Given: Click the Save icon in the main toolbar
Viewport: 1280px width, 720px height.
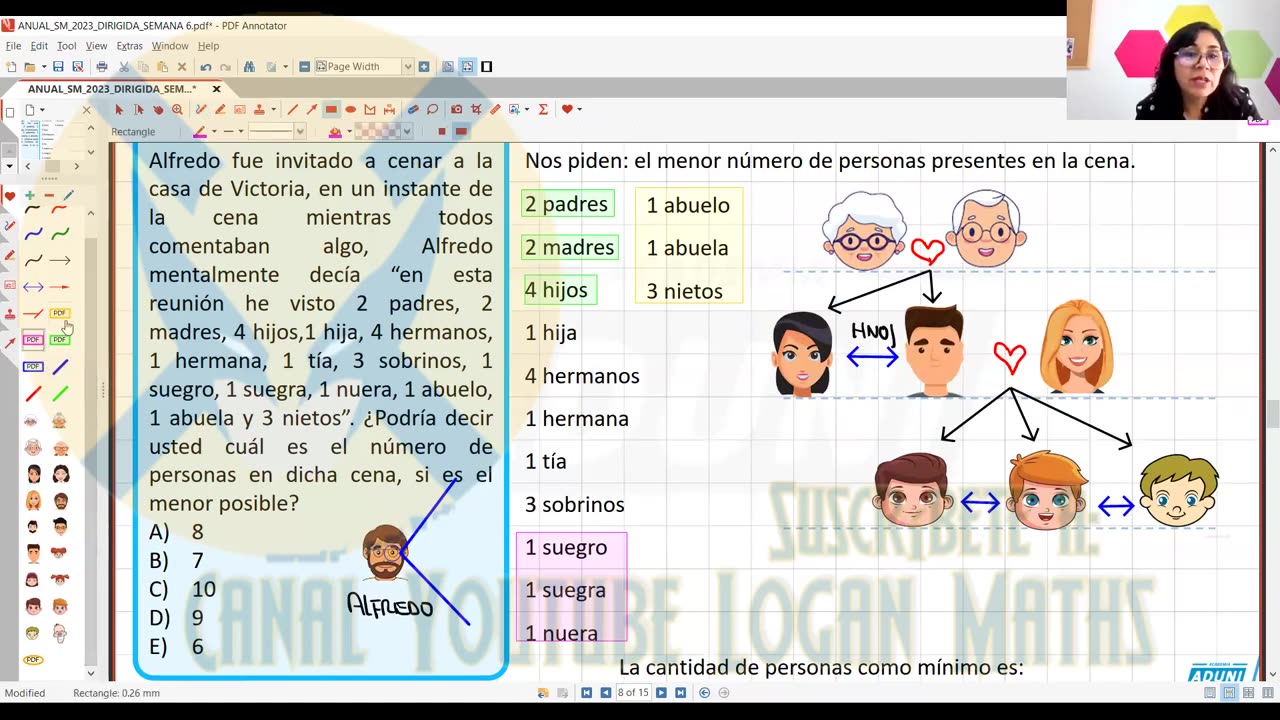Looking at the screenshot, I should click(x=58, y=66).
